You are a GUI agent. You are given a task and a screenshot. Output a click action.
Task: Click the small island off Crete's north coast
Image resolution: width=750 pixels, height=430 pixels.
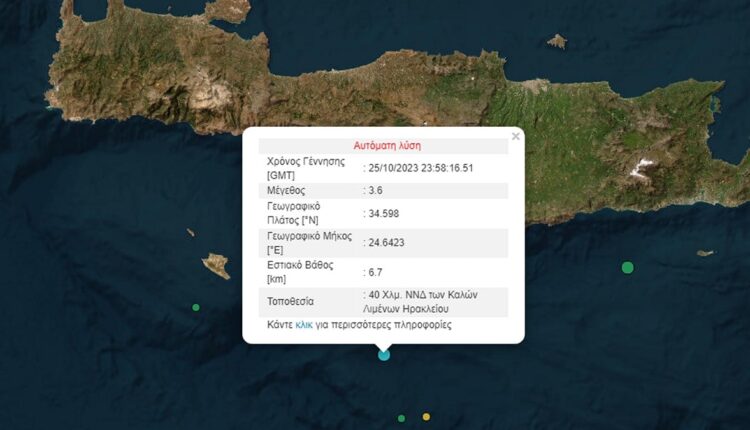tap(557, 41)
